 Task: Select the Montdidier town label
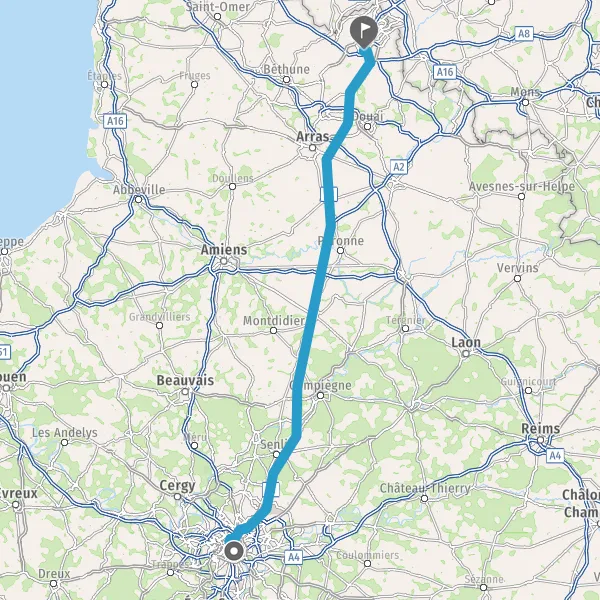point(274,321)
